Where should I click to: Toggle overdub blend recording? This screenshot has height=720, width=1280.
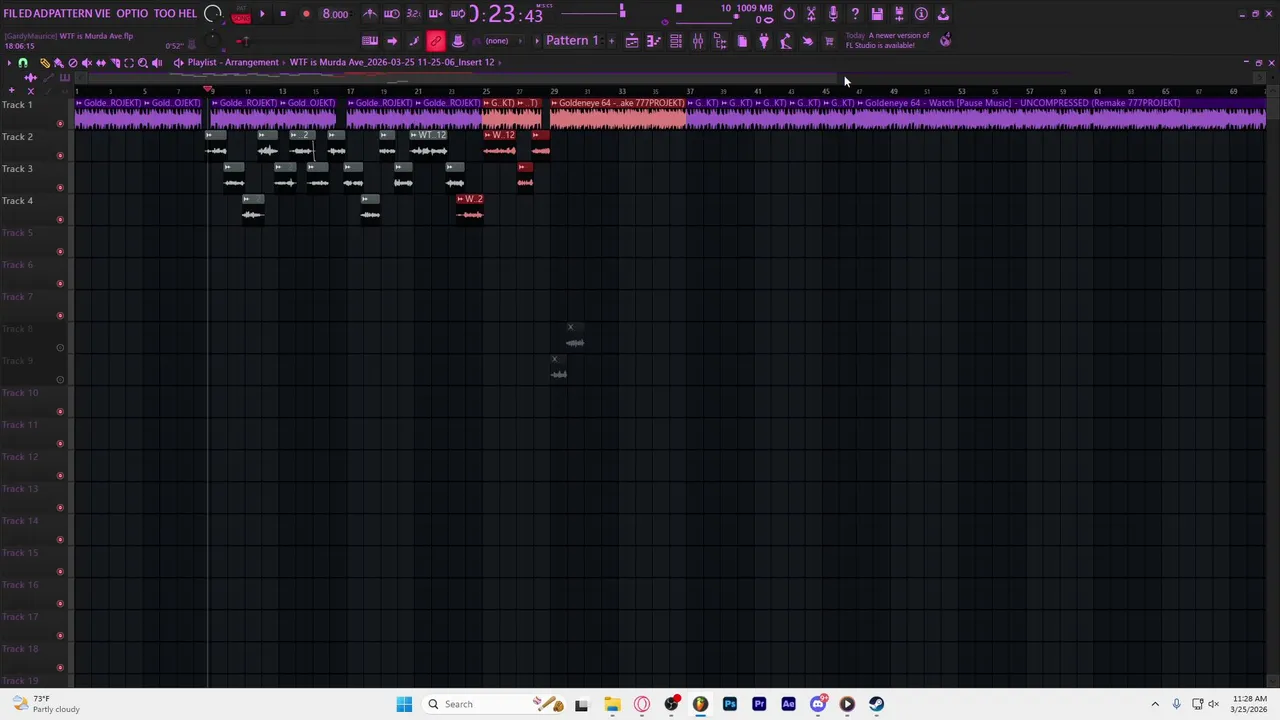[435, 14]
